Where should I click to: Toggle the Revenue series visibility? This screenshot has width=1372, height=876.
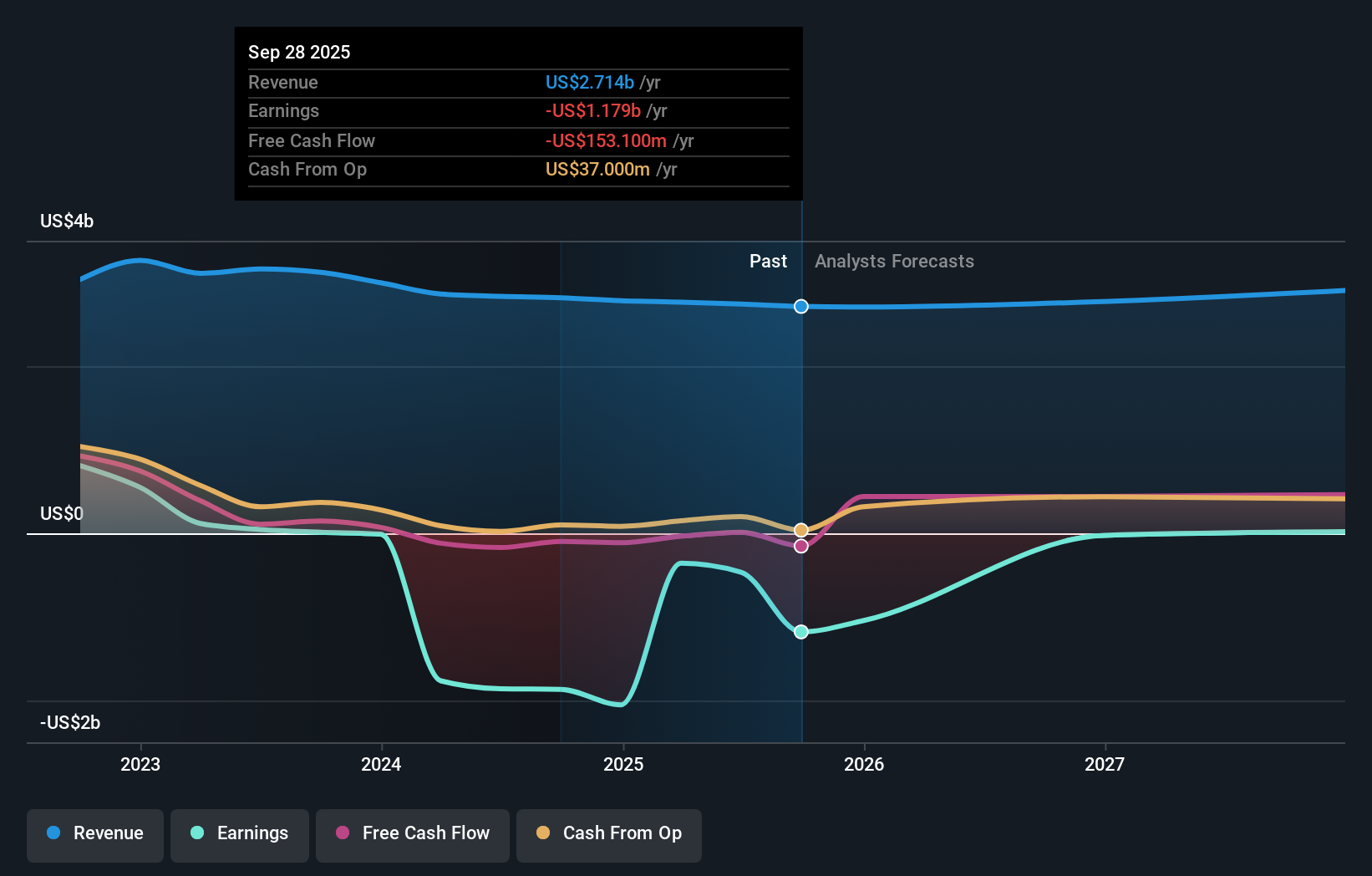coord(94,833)
